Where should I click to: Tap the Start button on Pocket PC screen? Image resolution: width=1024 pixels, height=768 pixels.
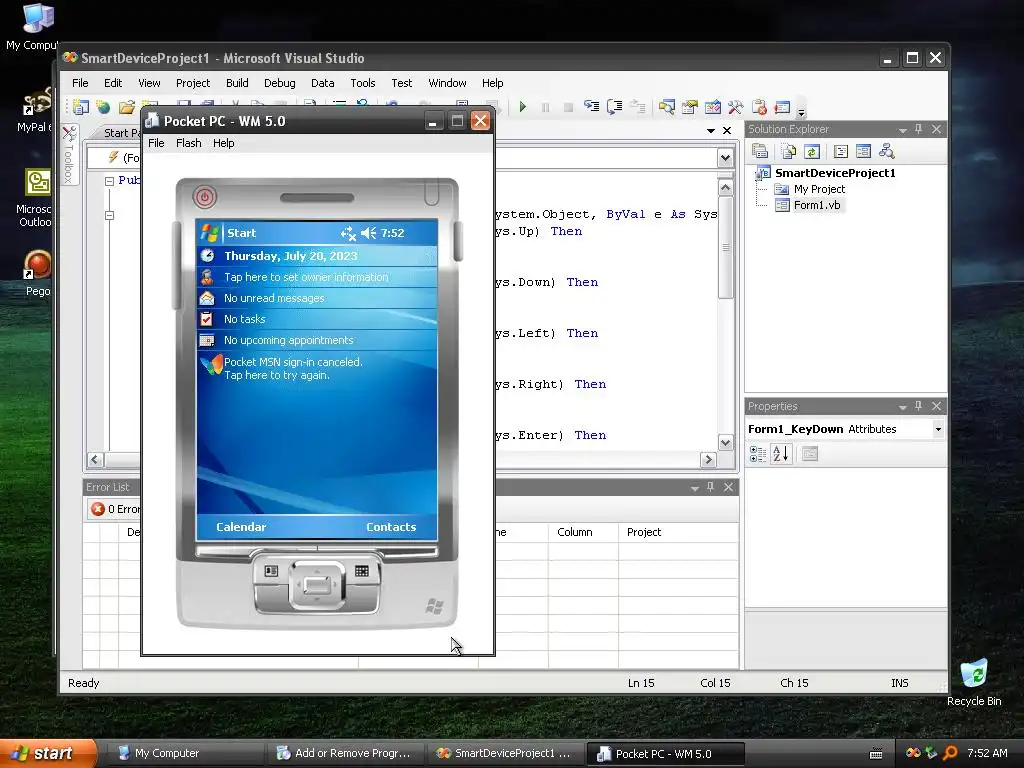tap(229, 233)
